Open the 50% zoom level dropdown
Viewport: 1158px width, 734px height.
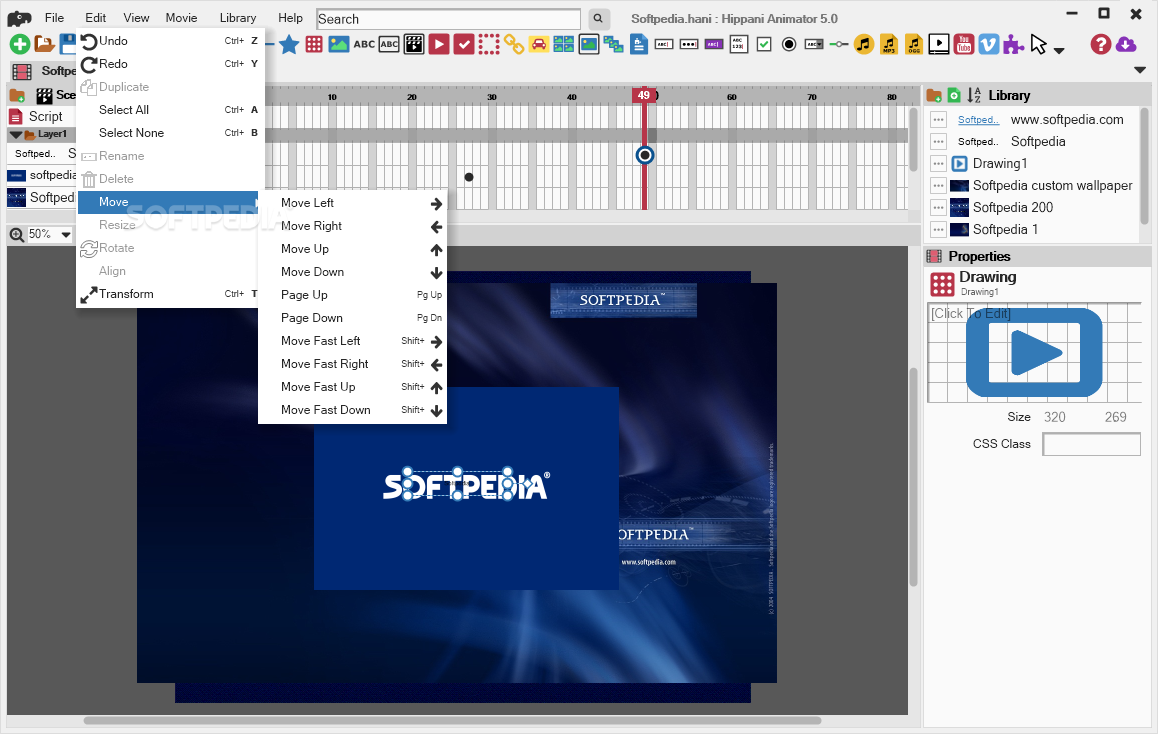click(66, 235)
